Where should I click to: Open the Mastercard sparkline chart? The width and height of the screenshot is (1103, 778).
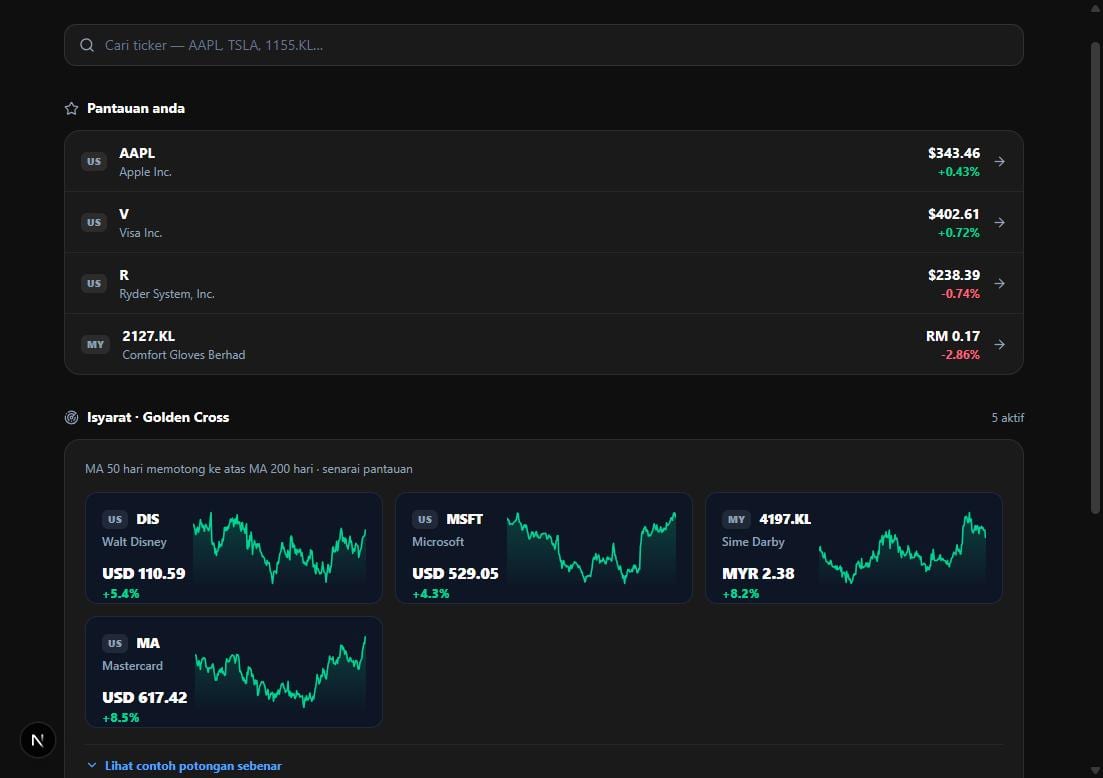(x=280, y=672)
